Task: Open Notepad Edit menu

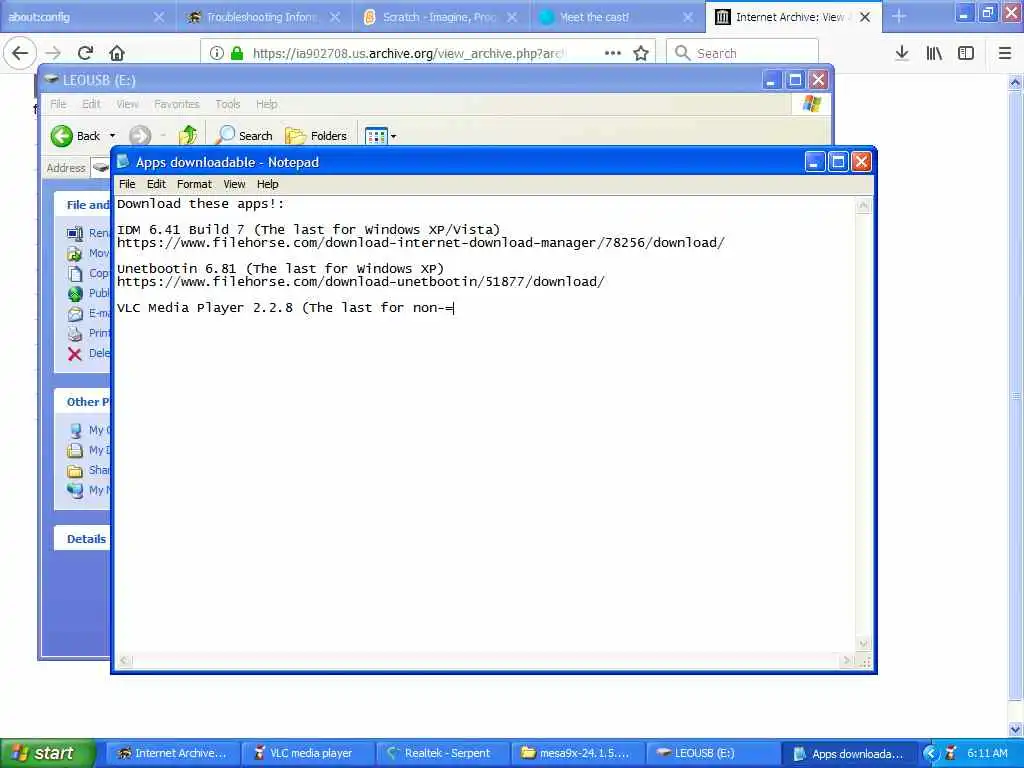Action: click(x=156, y=184)
